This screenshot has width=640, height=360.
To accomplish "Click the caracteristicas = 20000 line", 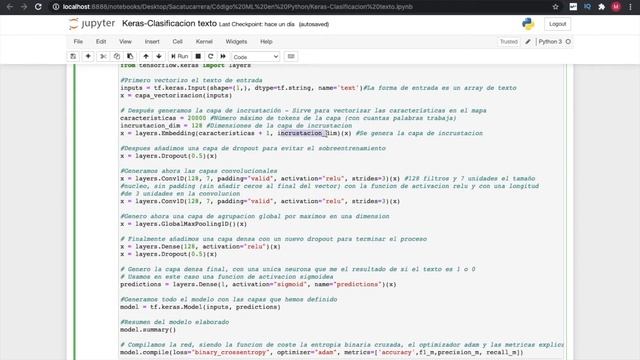I will point(288,118).
